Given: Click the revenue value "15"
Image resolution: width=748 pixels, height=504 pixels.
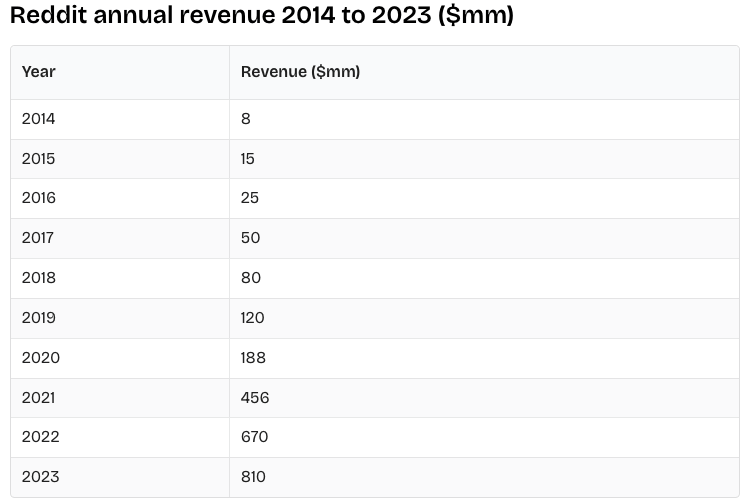Looking at the screenshot, I should coord(248,159).
